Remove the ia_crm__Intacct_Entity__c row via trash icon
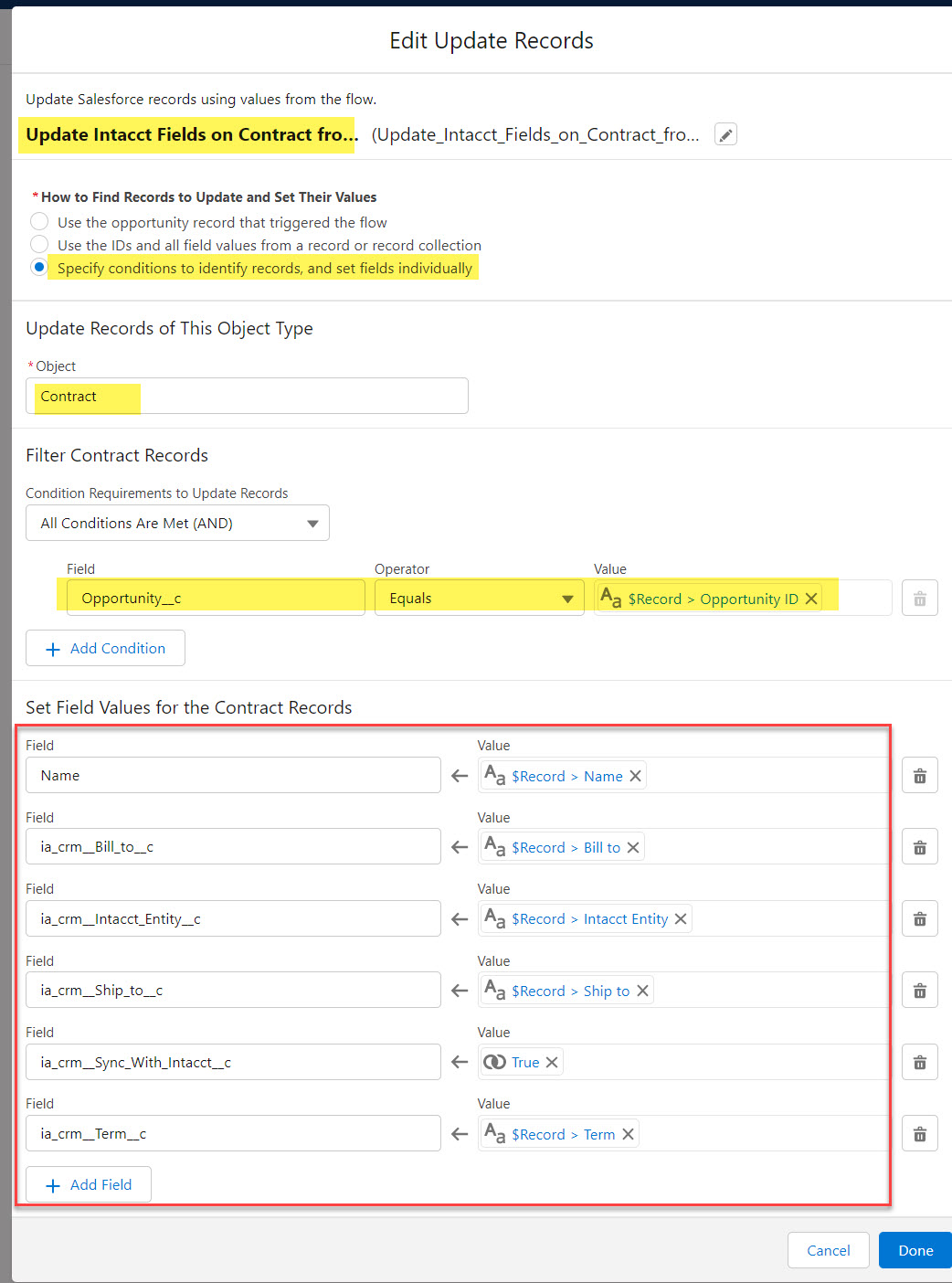The height and width of the screenshot is (1283, 952). pyautogui.click(x=919, y=918)
